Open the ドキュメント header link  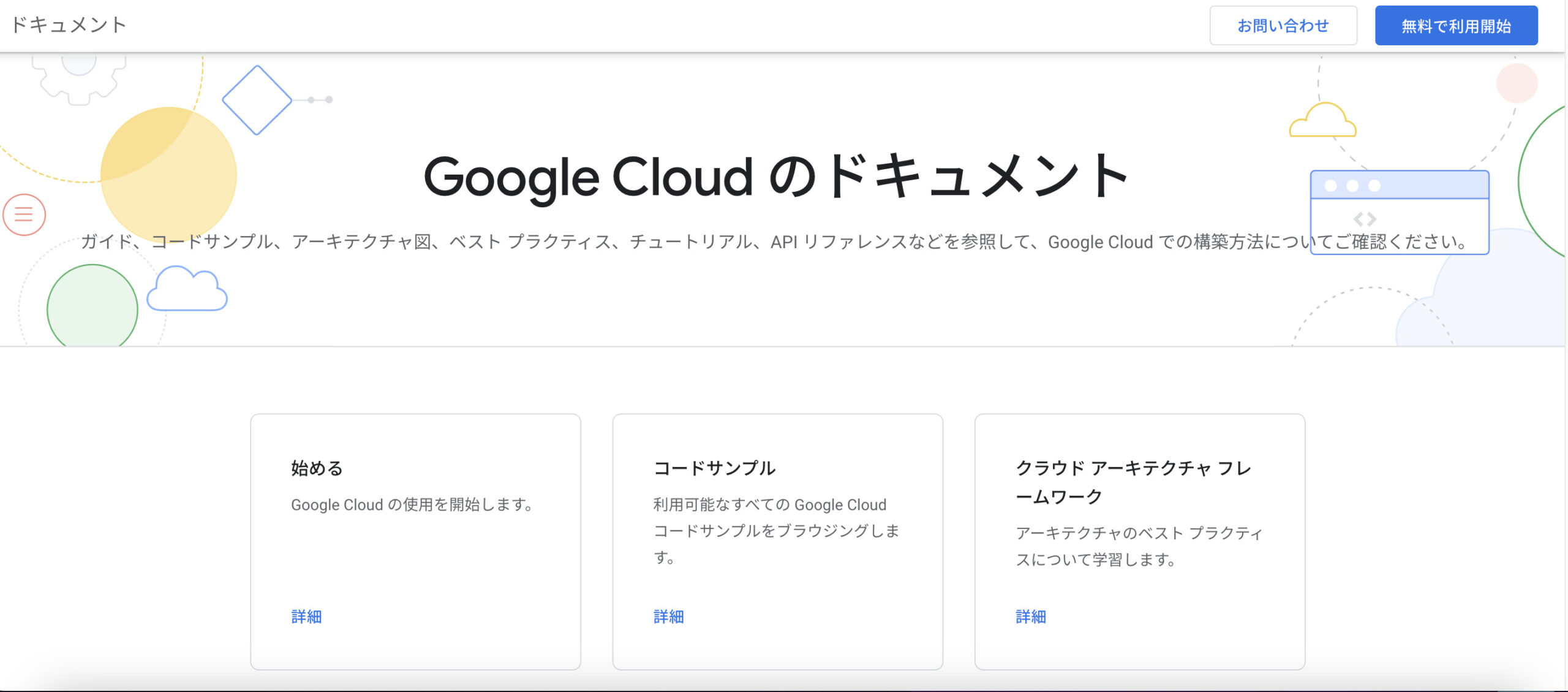69,25
